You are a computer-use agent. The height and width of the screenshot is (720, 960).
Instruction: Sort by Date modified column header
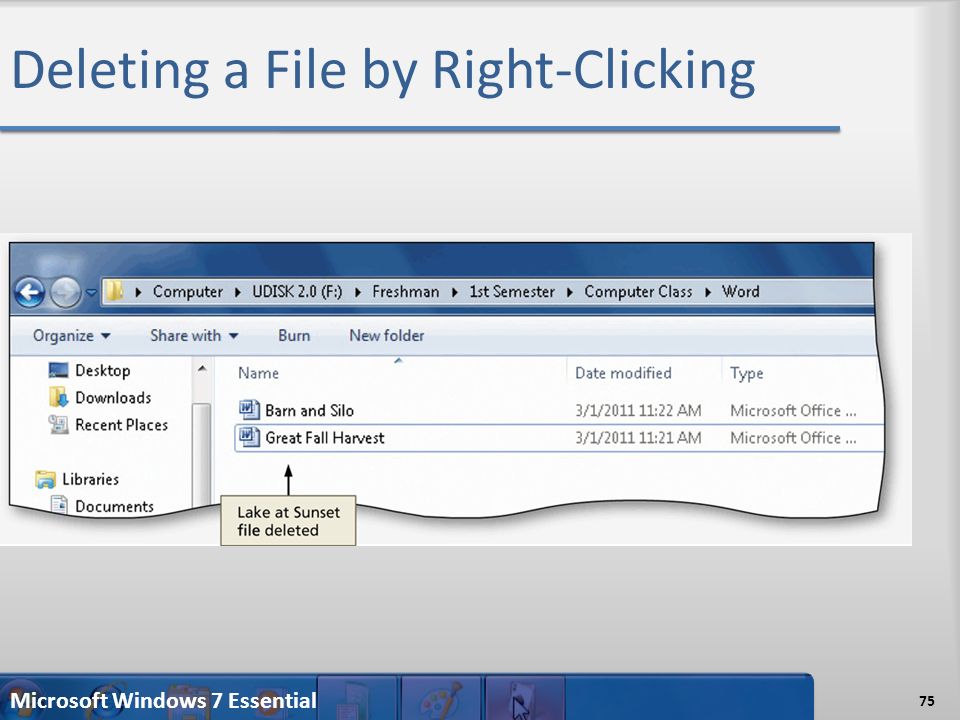click(x=623, y=373)
